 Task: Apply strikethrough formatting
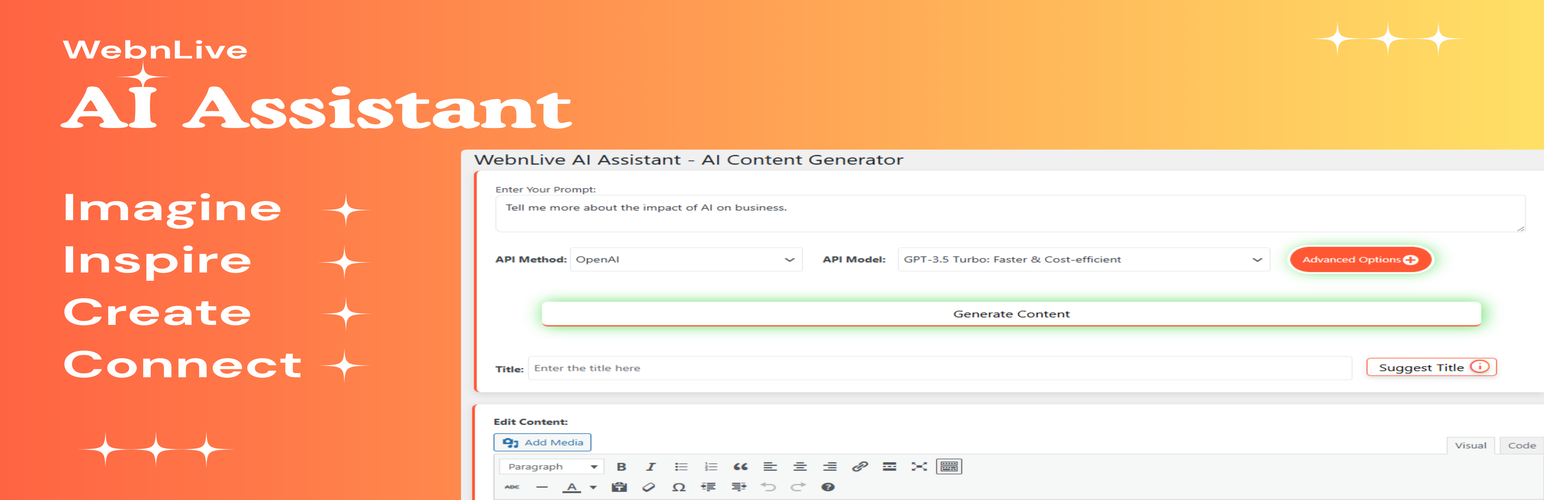coord(512,488)
